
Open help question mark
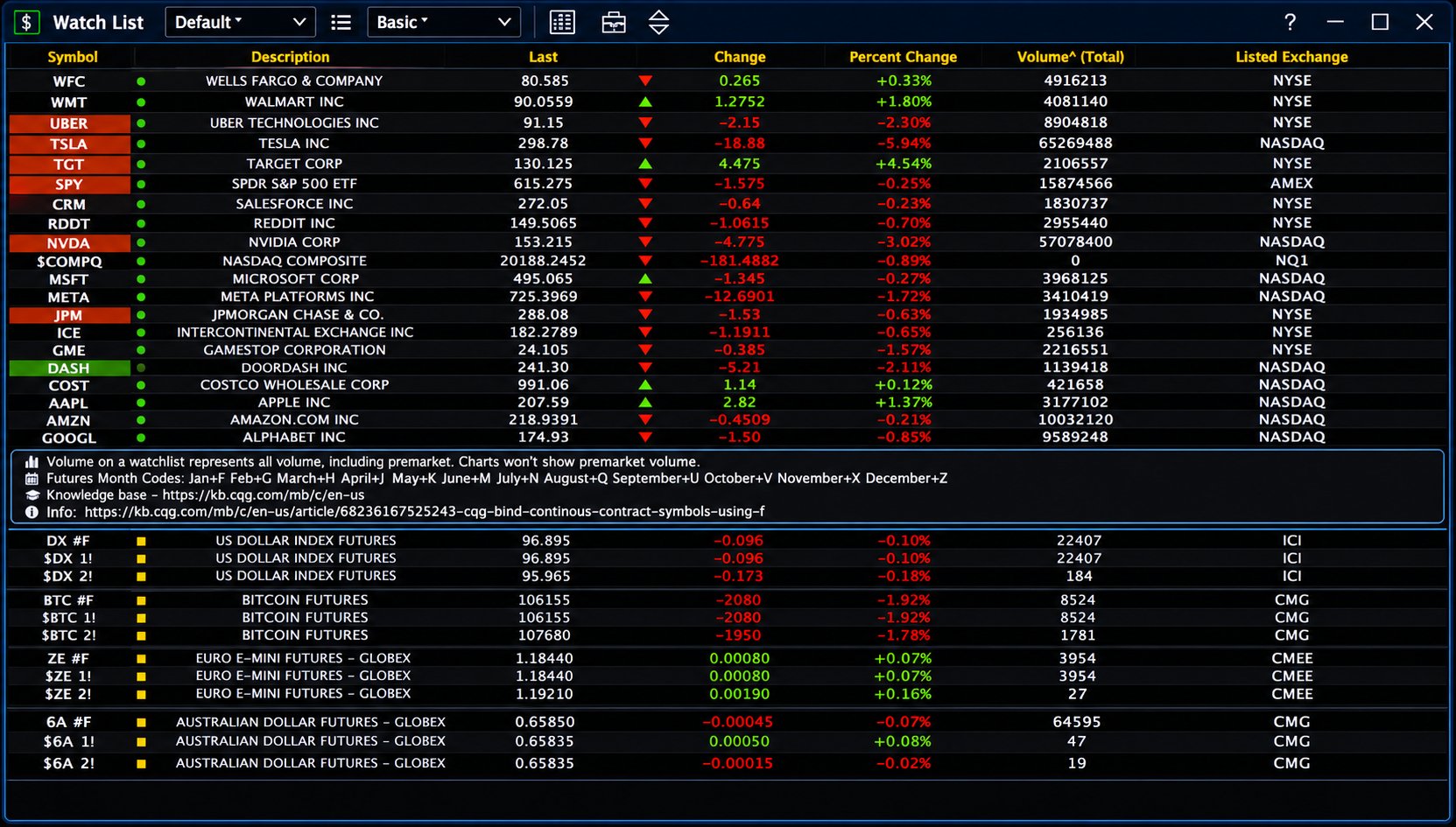(x=1290, y=22)
